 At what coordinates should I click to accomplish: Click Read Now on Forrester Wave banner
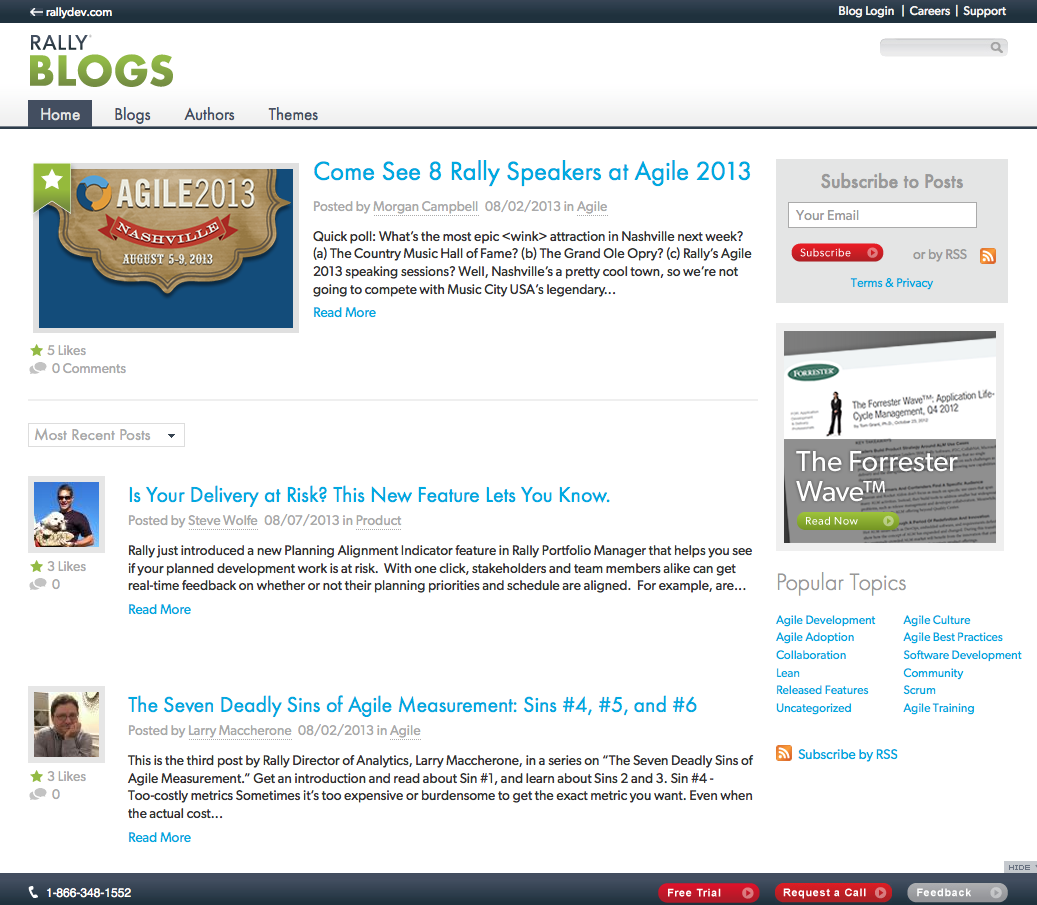tap(846, 520)
